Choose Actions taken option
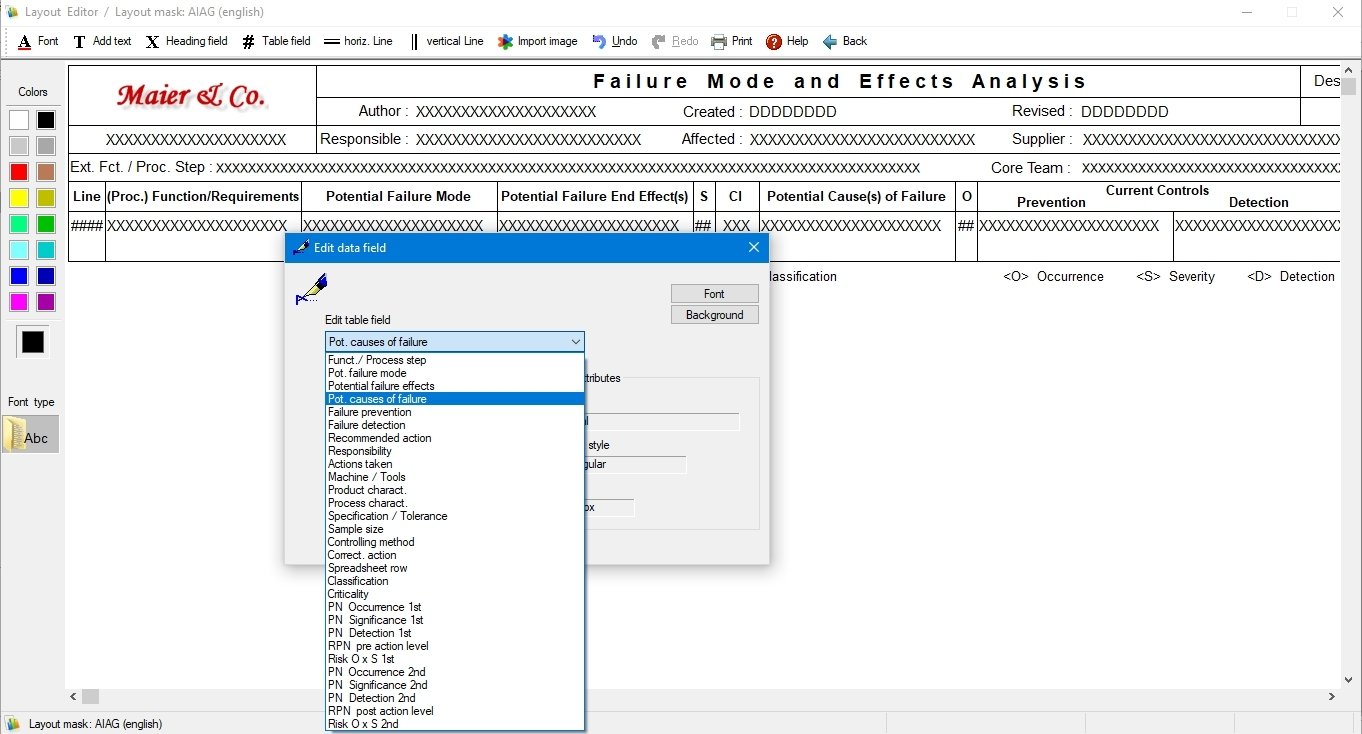 pos(455,464)
